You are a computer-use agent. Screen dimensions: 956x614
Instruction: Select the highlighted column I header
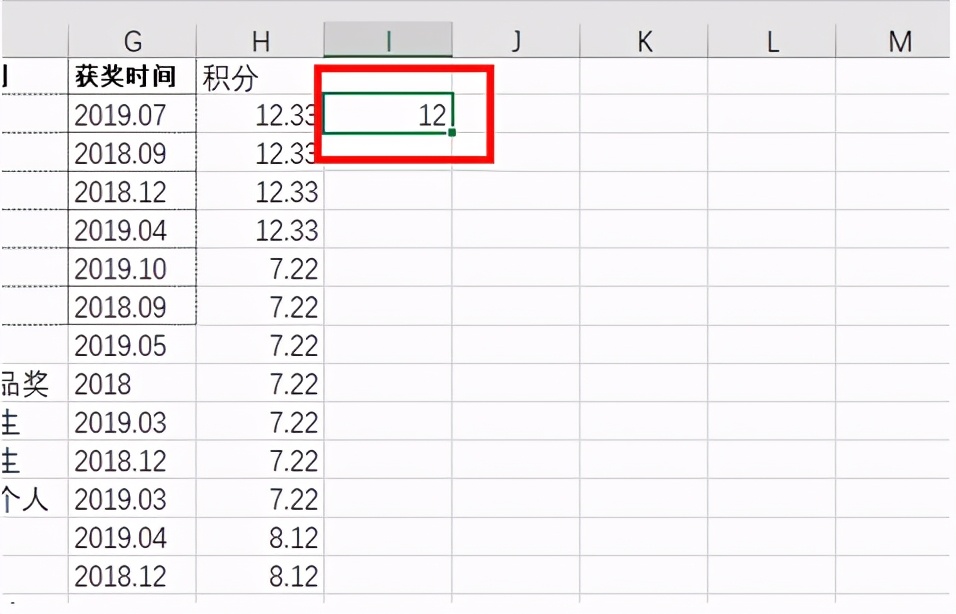point(387,41)
